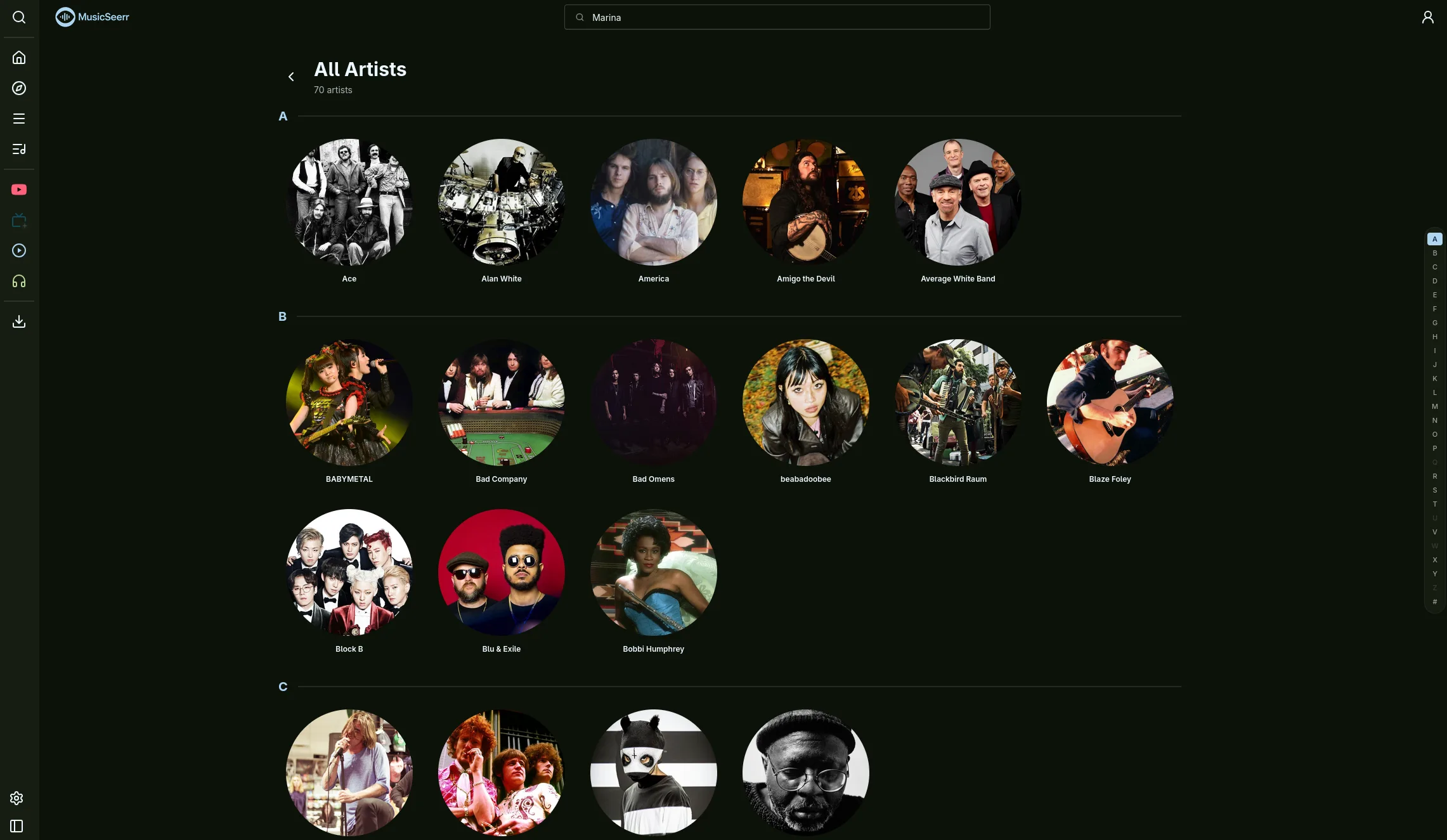This screenshot has height=840, width=1447.
Task: Open the search panel from the sidebar
Action: [19, 17]
